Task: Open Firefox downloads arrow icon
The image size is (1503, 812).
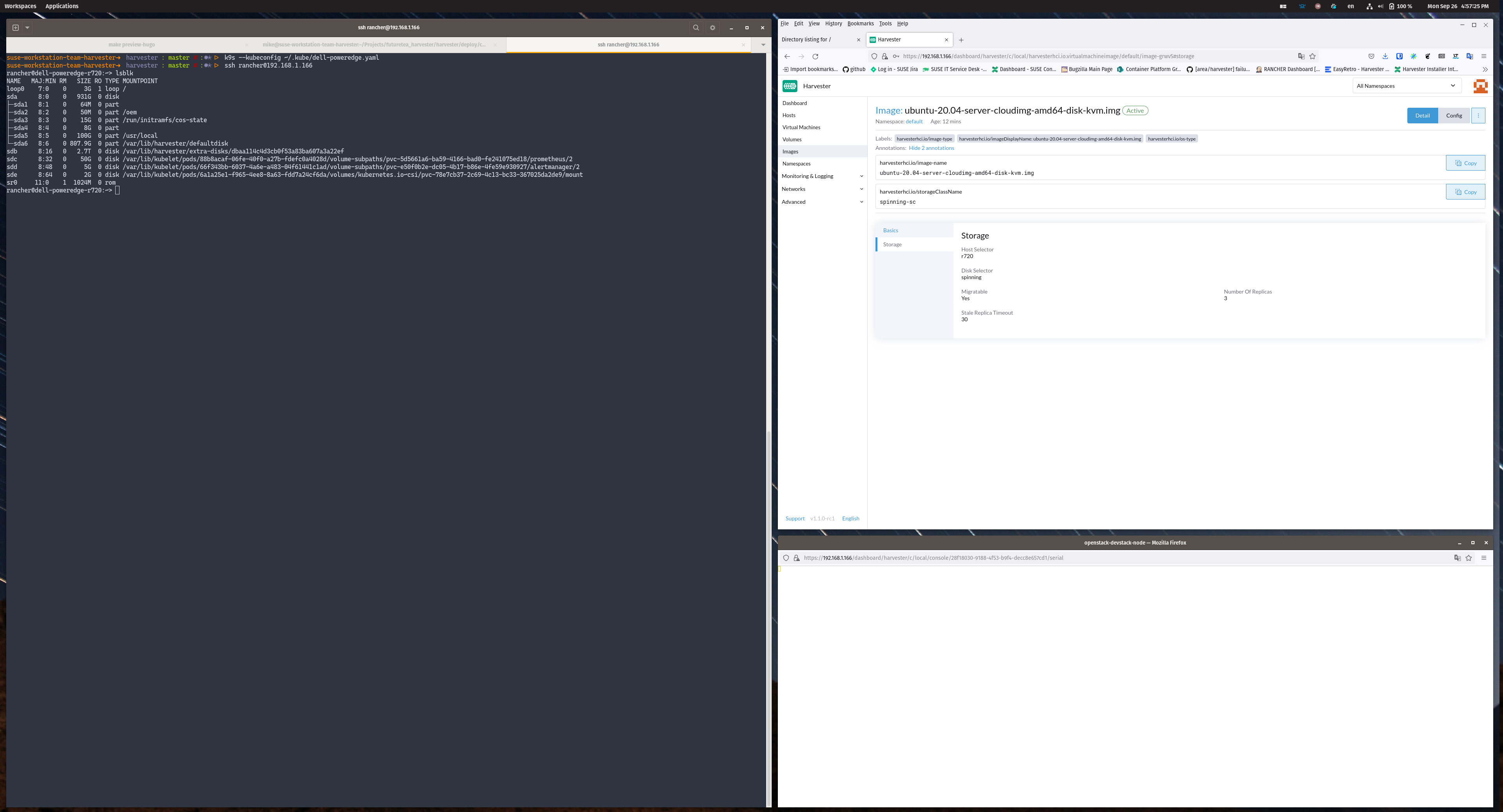Action: 1385,57
